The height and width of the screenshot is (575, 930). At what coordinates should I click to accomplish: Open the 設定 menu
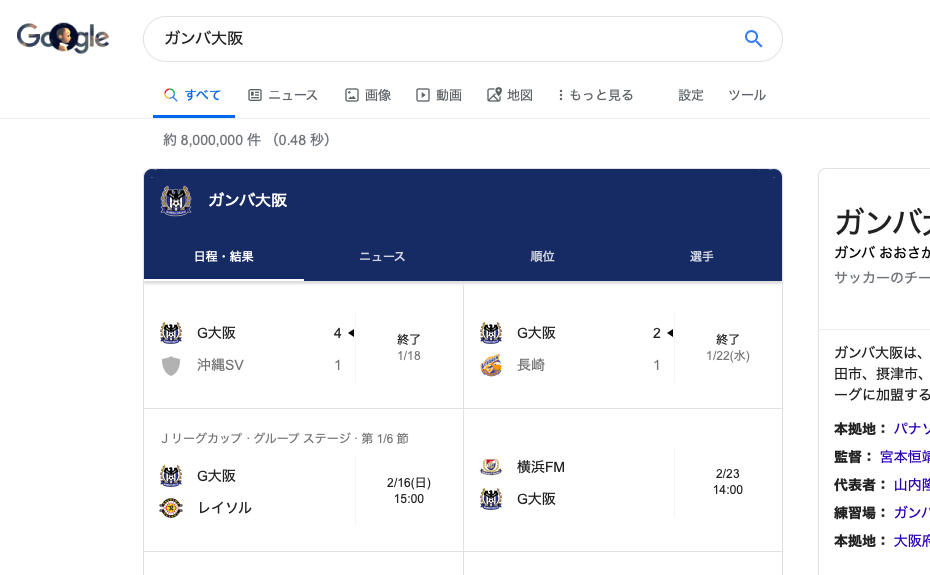click(690, 95)
